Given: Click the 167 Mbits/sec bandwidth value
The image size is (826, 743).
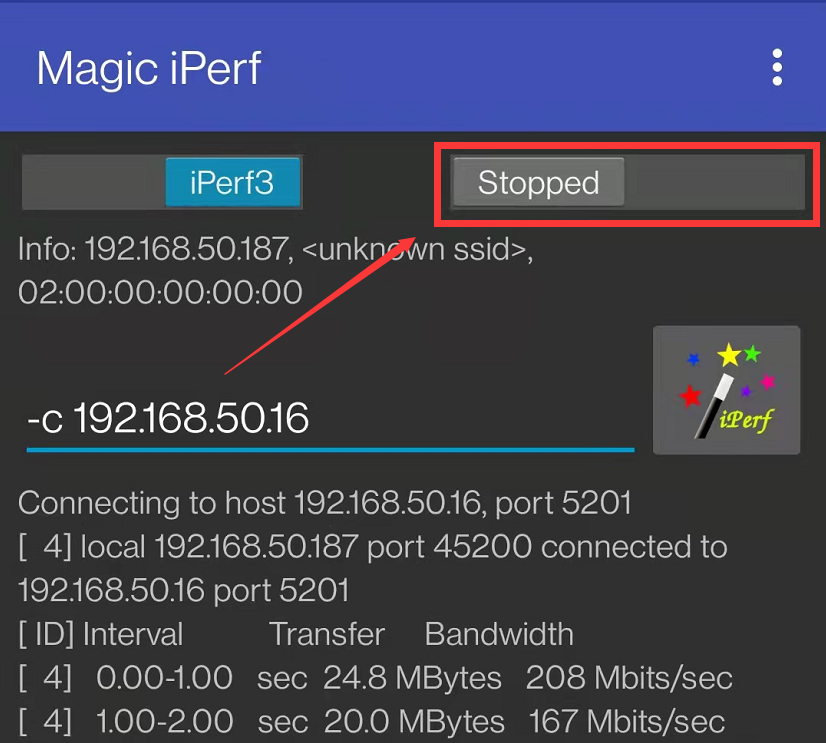Looking at the screenshot, I should click(625, 721).
